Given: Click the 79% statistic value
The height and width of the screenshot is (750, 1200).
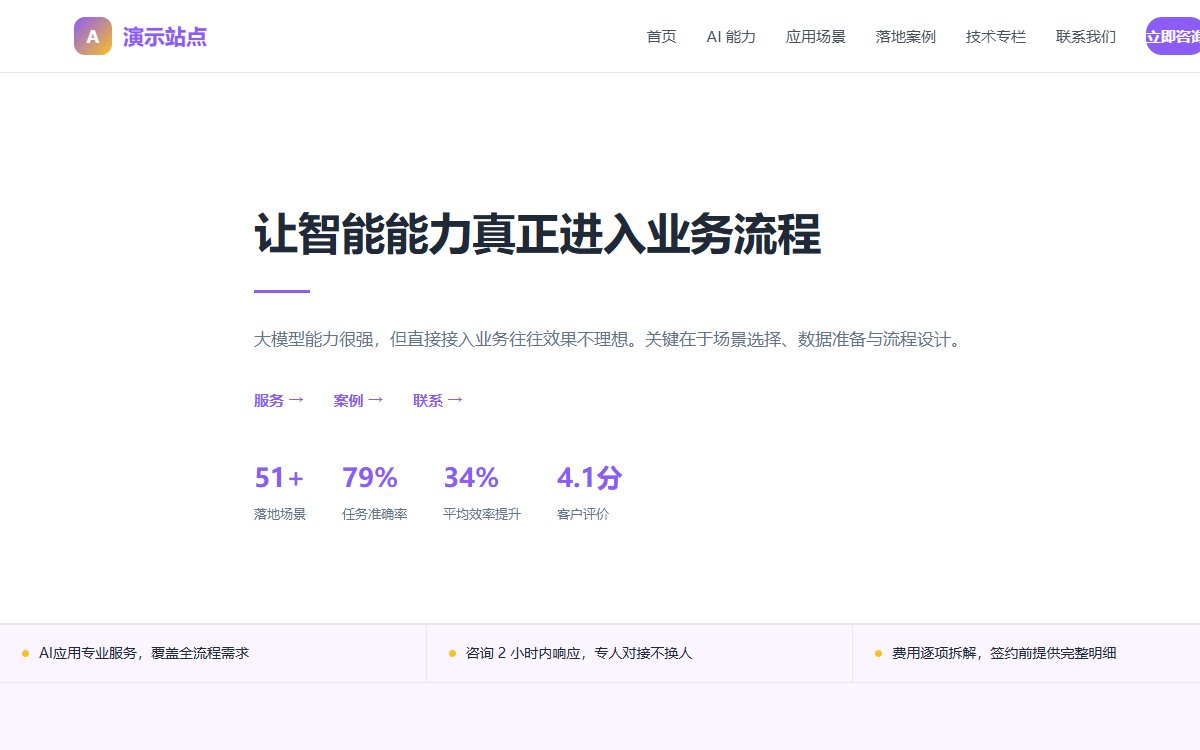Looking at the screenshot, I should (x=370, y=478).
